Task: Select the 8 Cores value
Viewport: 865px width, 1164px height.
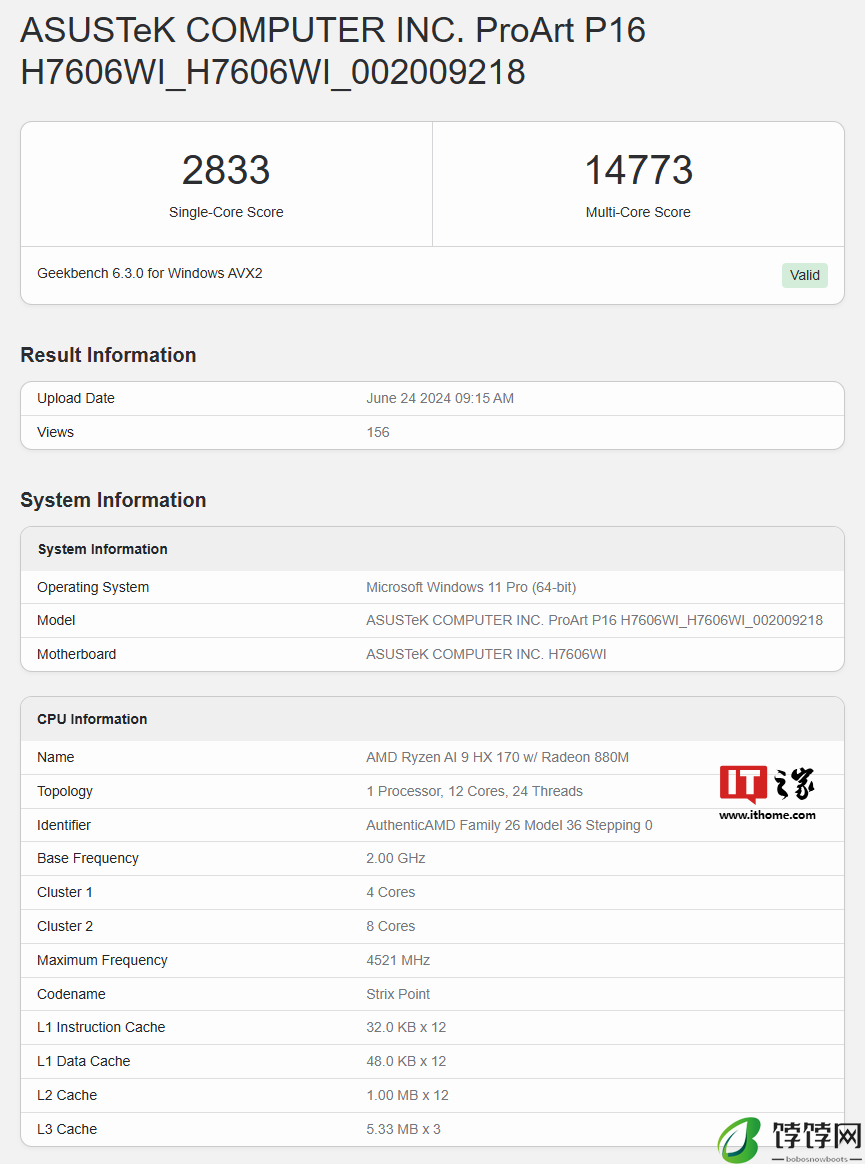Action: 391,926
